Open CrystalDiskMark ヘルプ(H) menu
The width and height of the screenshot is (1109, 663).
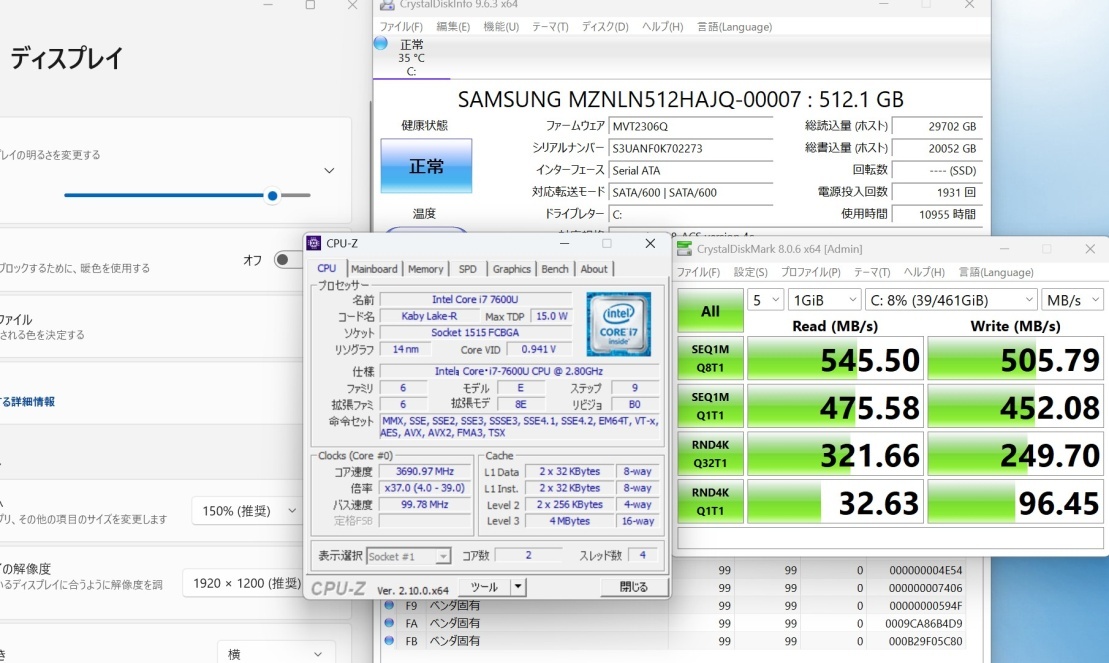click(x=924, y=272)
